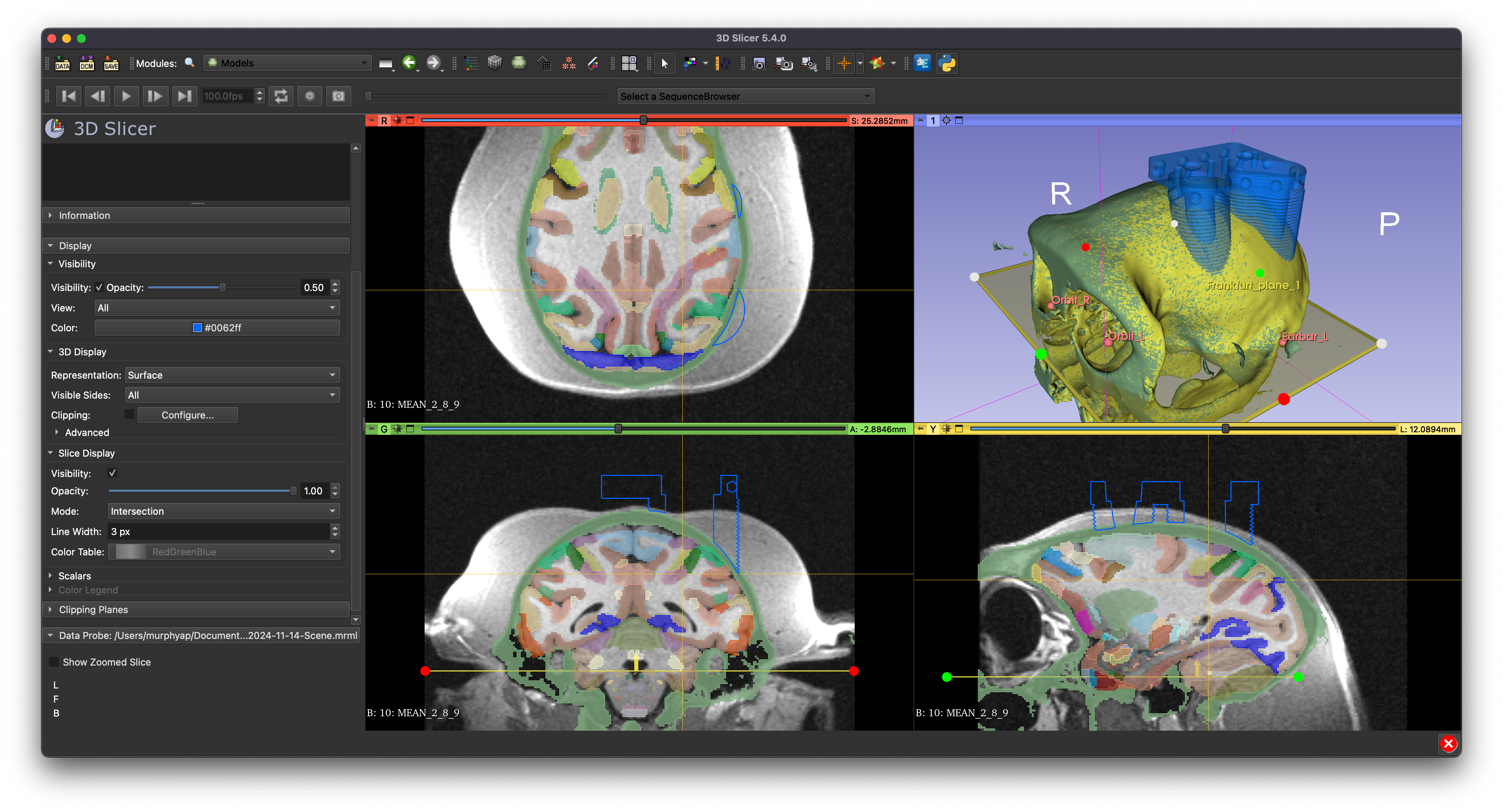This screenshot has width=1503, height=812.
Task: Step to previous sequence frame
Action: click(97, 96)
